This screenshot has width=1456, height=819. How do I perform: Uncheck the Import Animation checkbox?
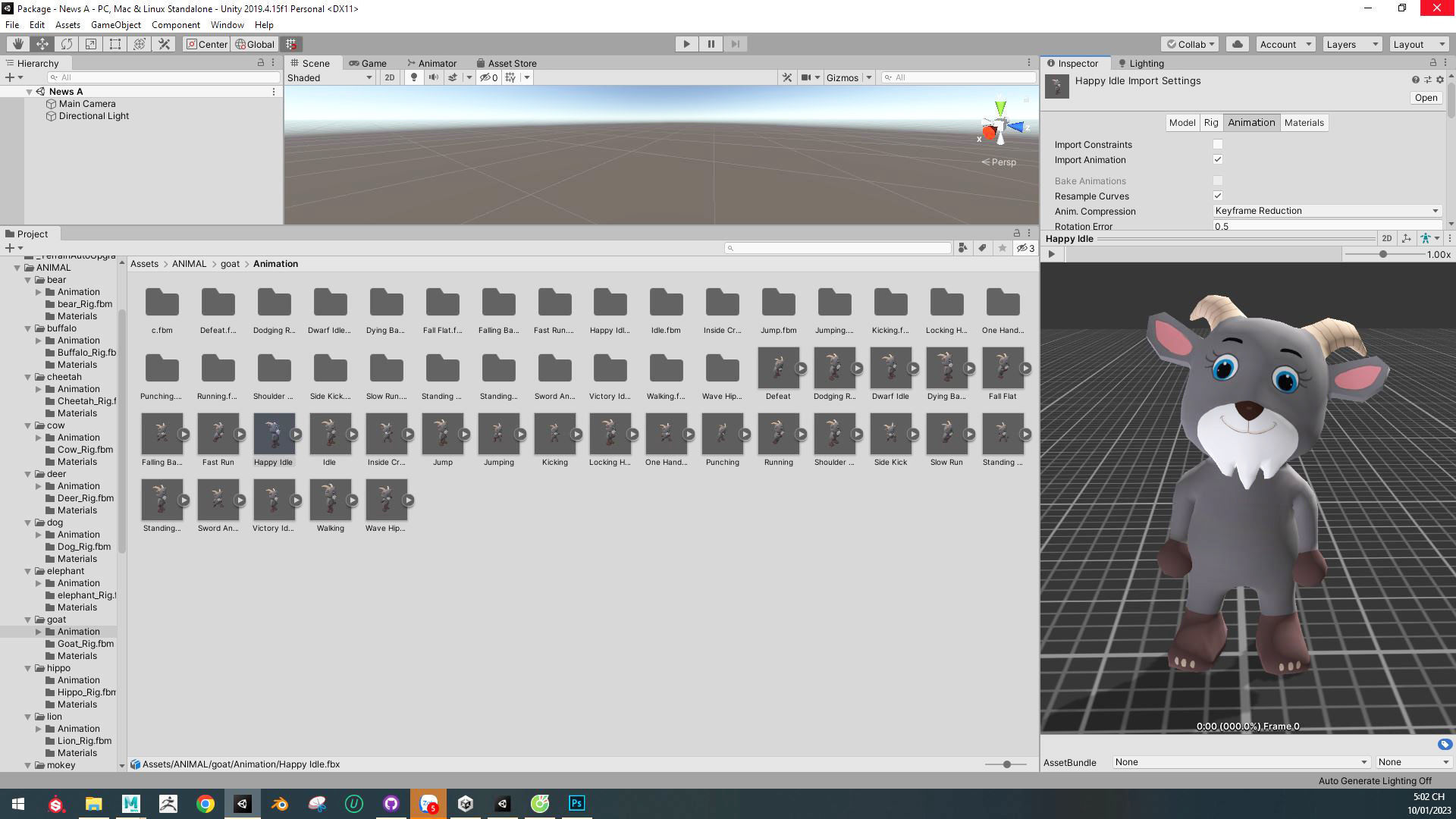point(1217,159)
